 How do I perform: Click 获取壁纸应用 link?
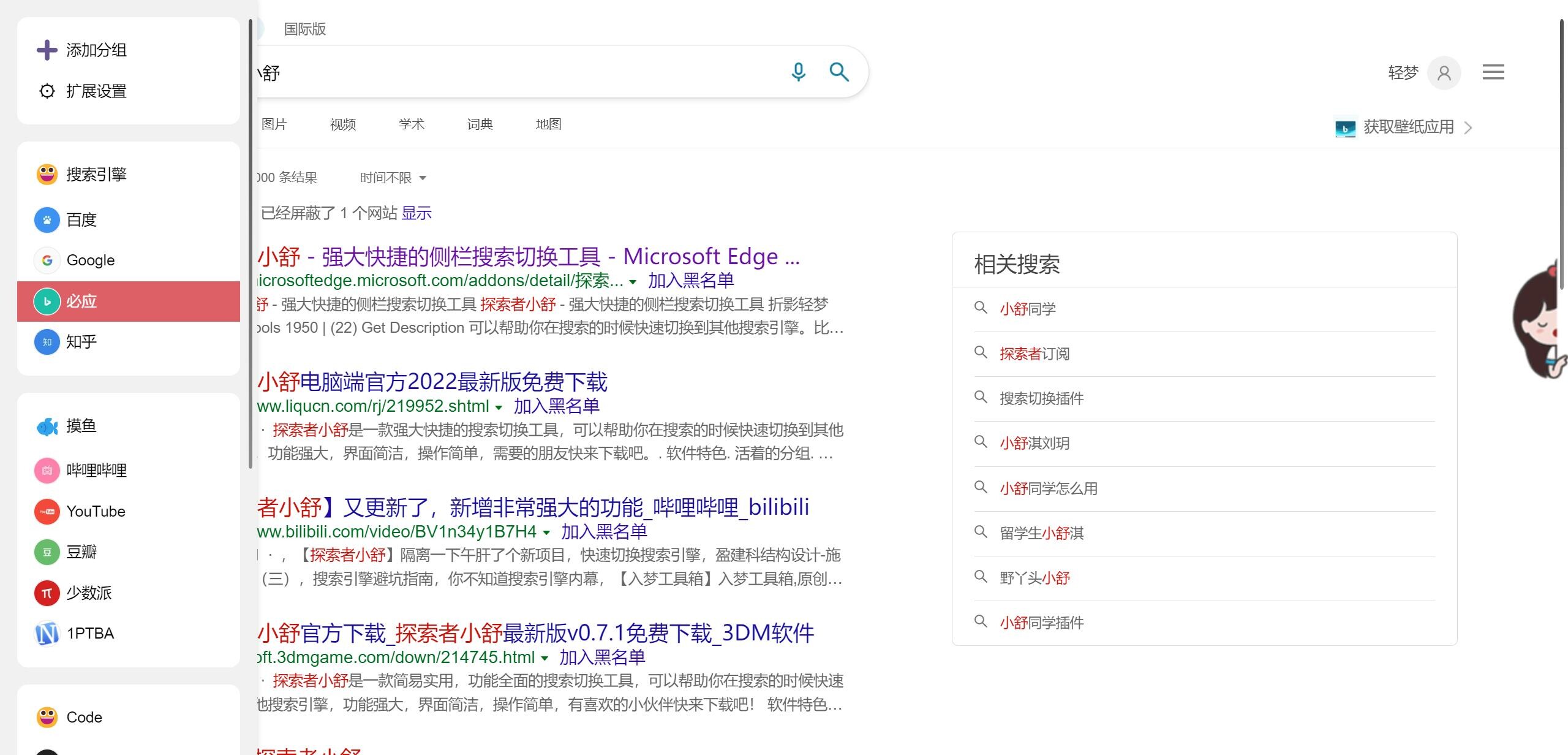1409,127
